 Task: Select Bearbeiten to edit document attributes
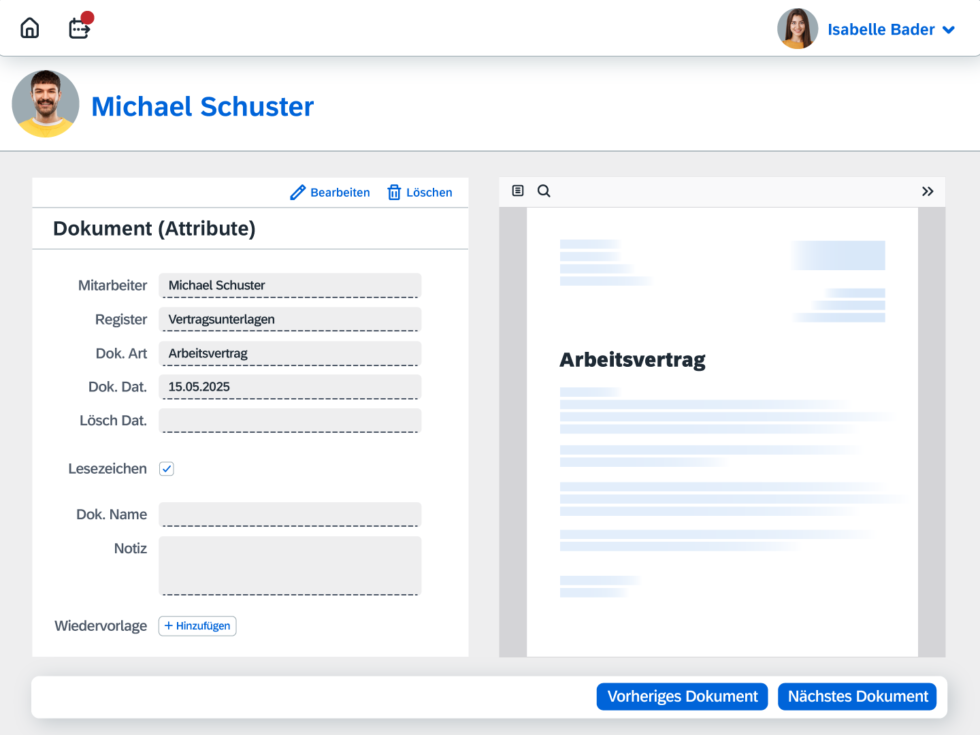[339, 192]
